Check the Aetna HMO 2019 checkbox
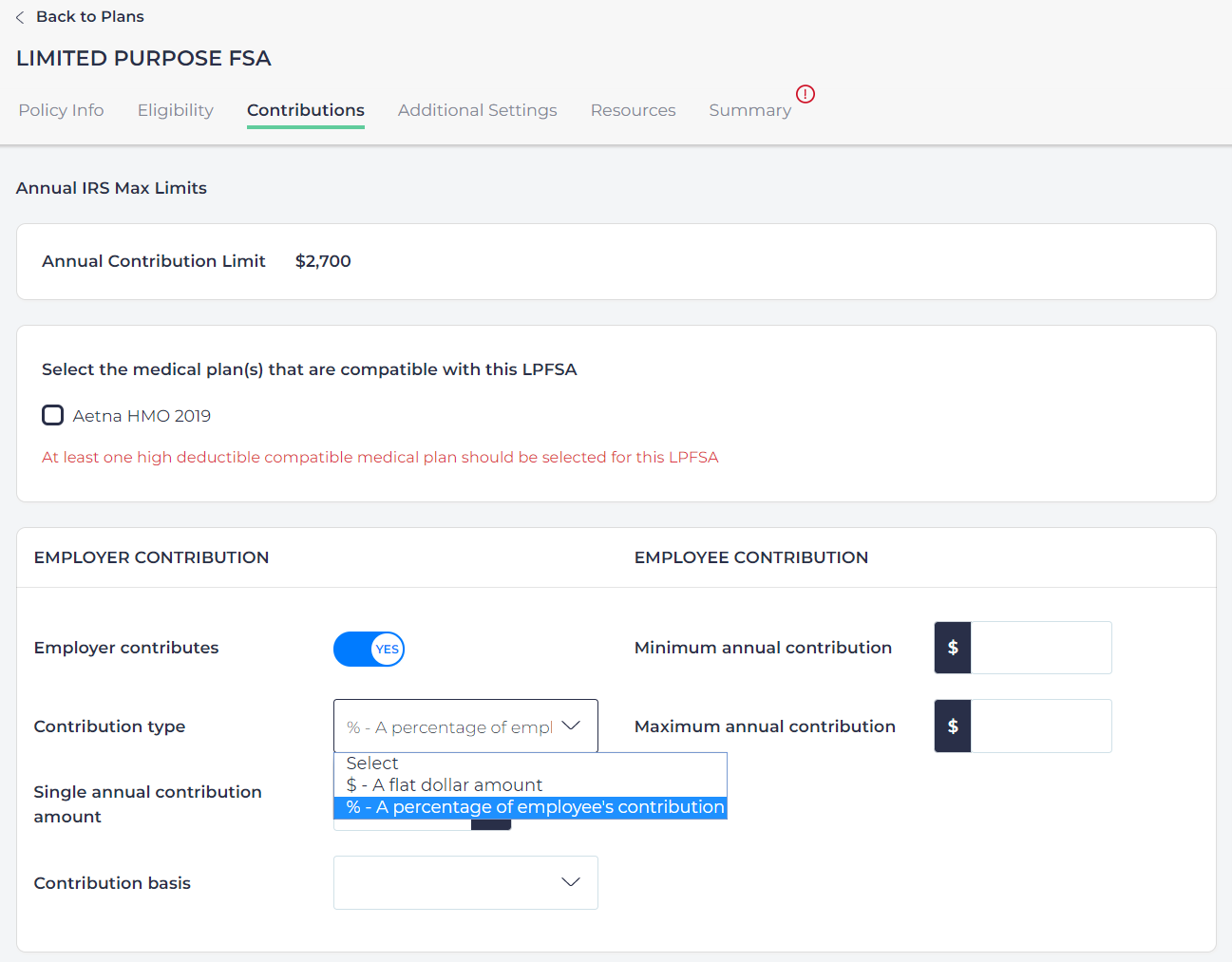Screen dimensions: 1232x962 (53, 415)
